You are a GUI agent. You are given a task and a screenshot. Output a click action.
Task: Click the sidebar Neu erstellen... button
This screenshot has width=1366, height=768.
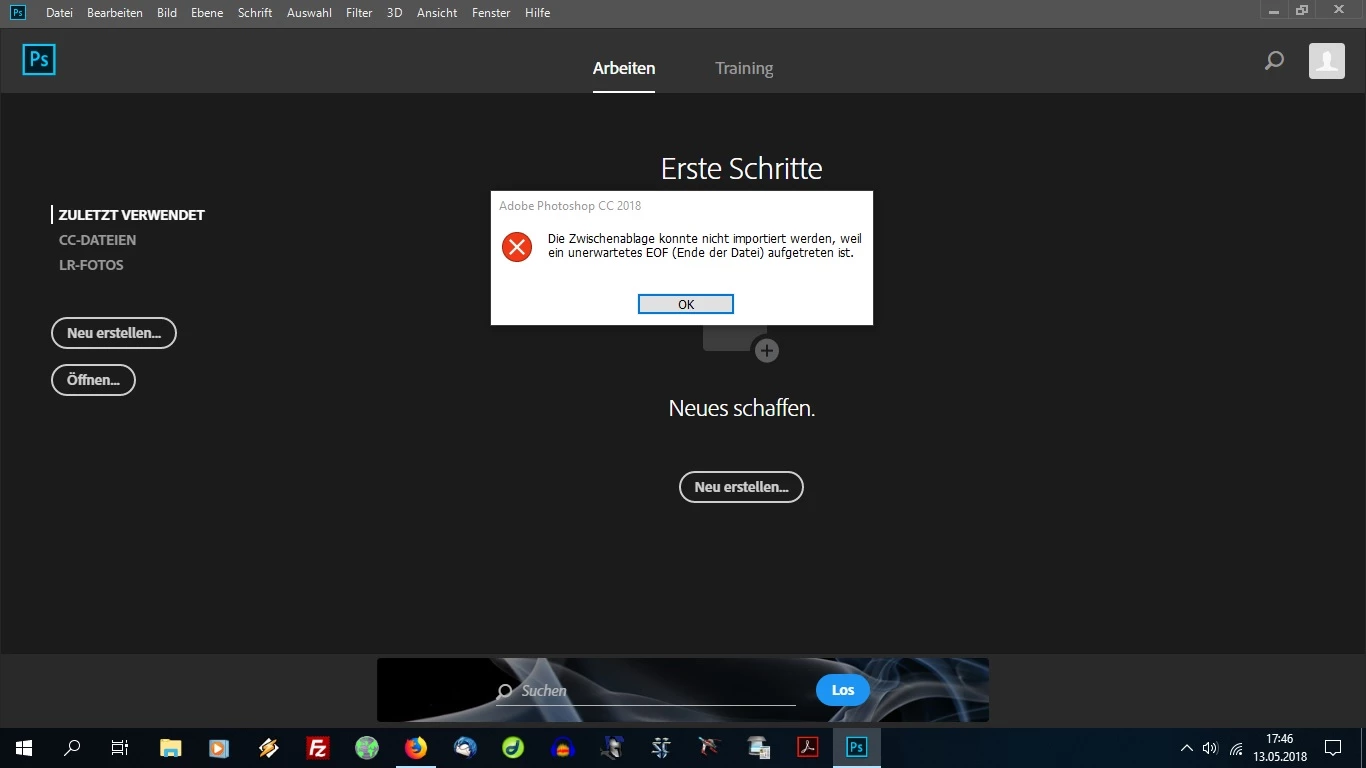(114, 333)
